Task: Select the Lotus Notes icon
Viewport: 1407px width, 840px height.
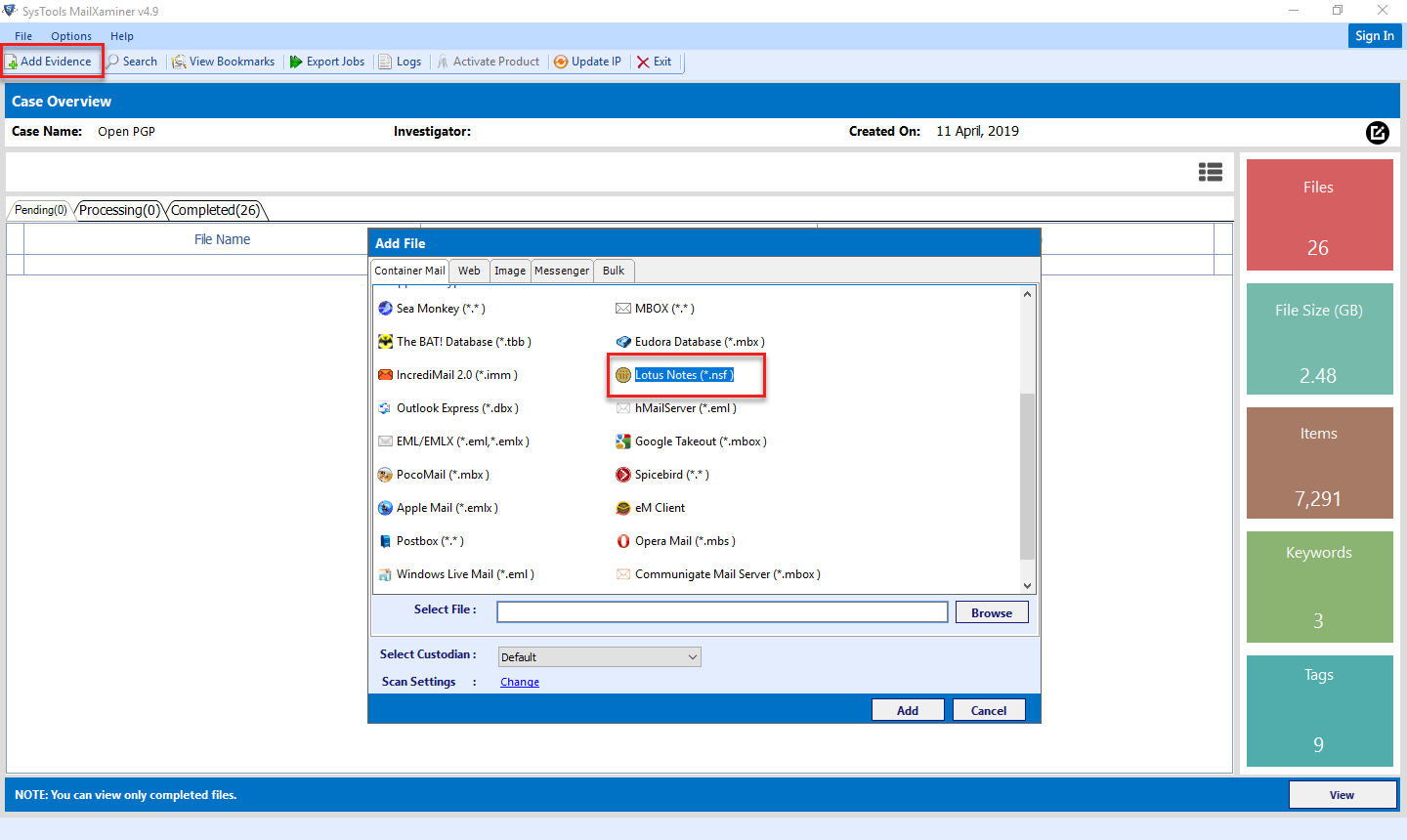Action: coord(623,375)
